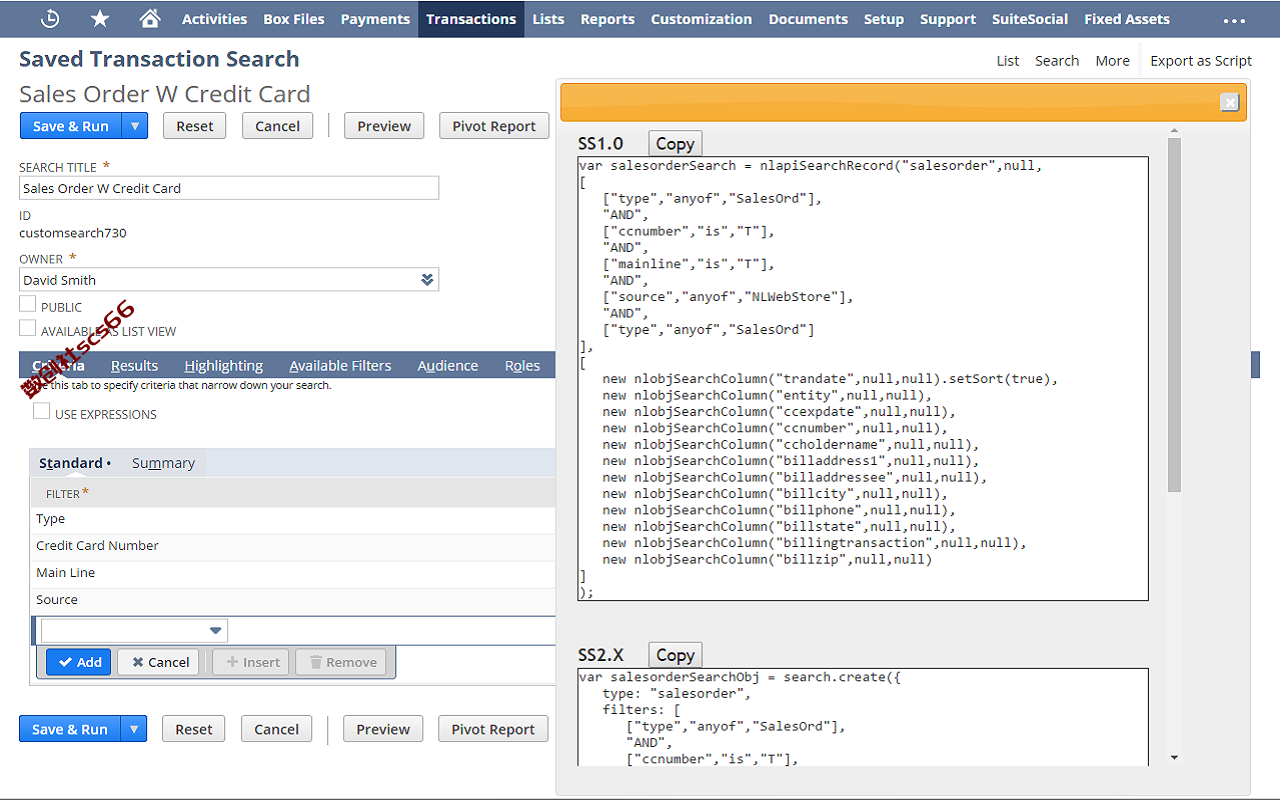Go to the Home house icon

tap(150, 19)
